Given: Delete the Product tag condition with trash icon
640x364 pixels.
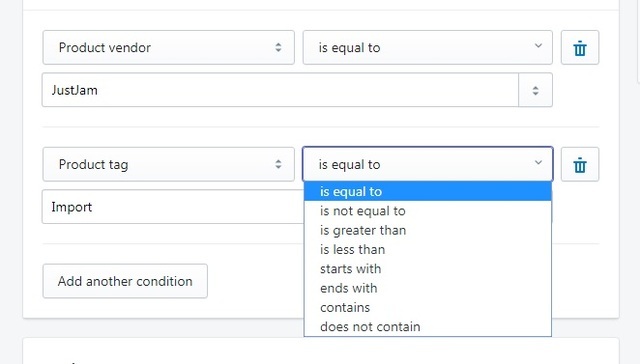Looking at the screenshot, I should (580, 164).
